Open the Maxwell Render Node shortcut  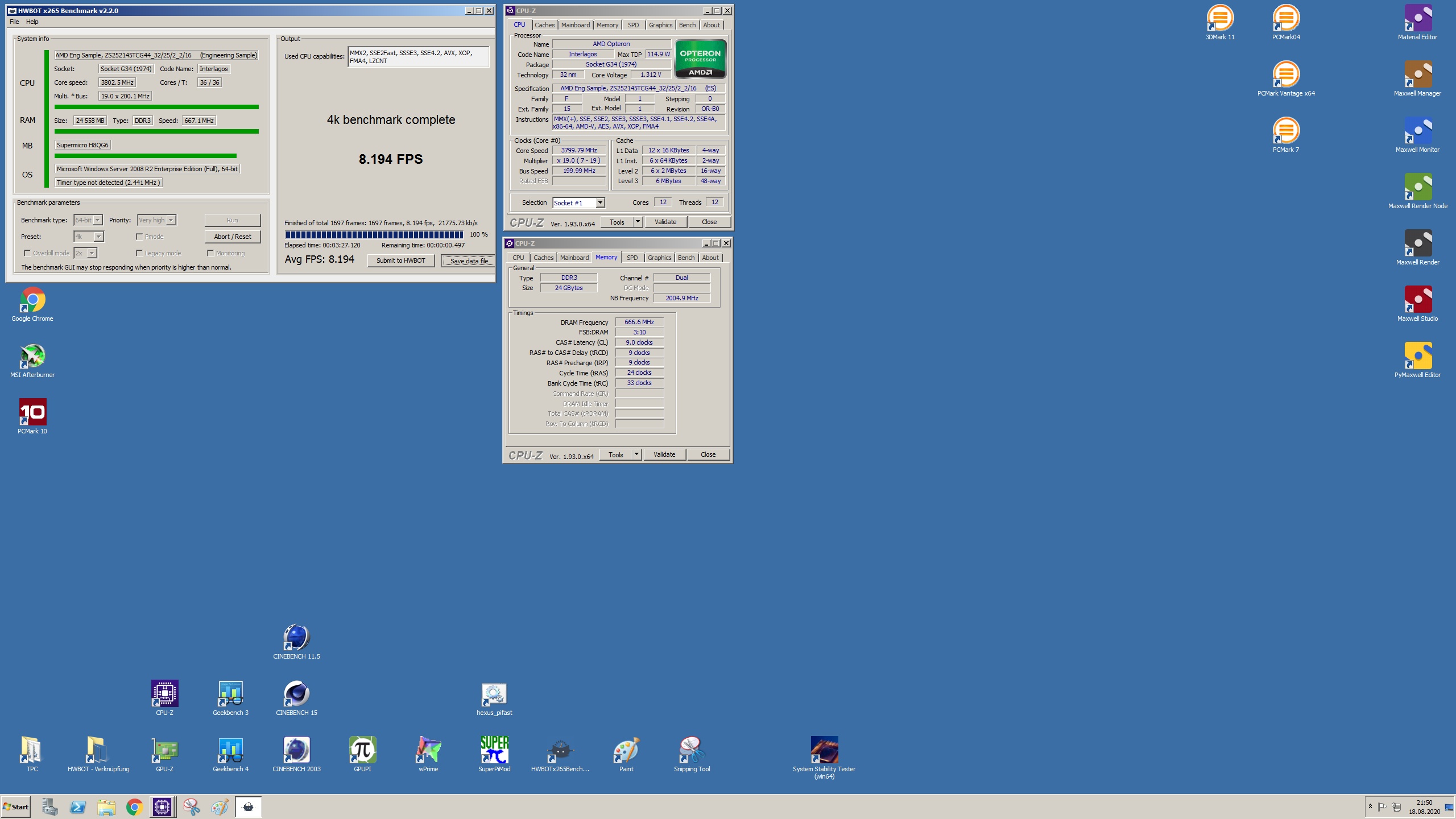tap(1417, 192)
